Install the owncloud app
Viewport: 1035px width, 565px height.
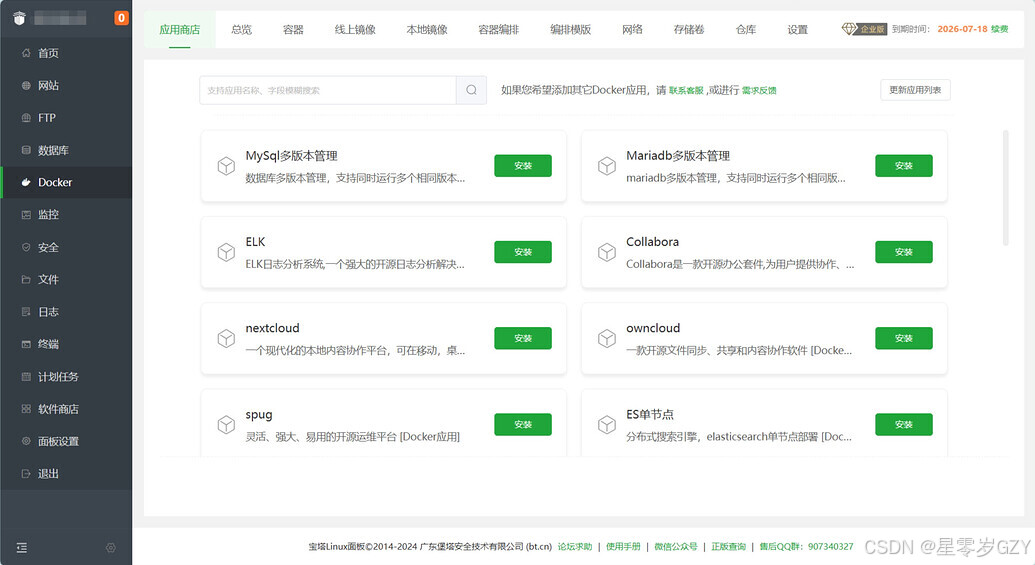[x=904, y=338]
